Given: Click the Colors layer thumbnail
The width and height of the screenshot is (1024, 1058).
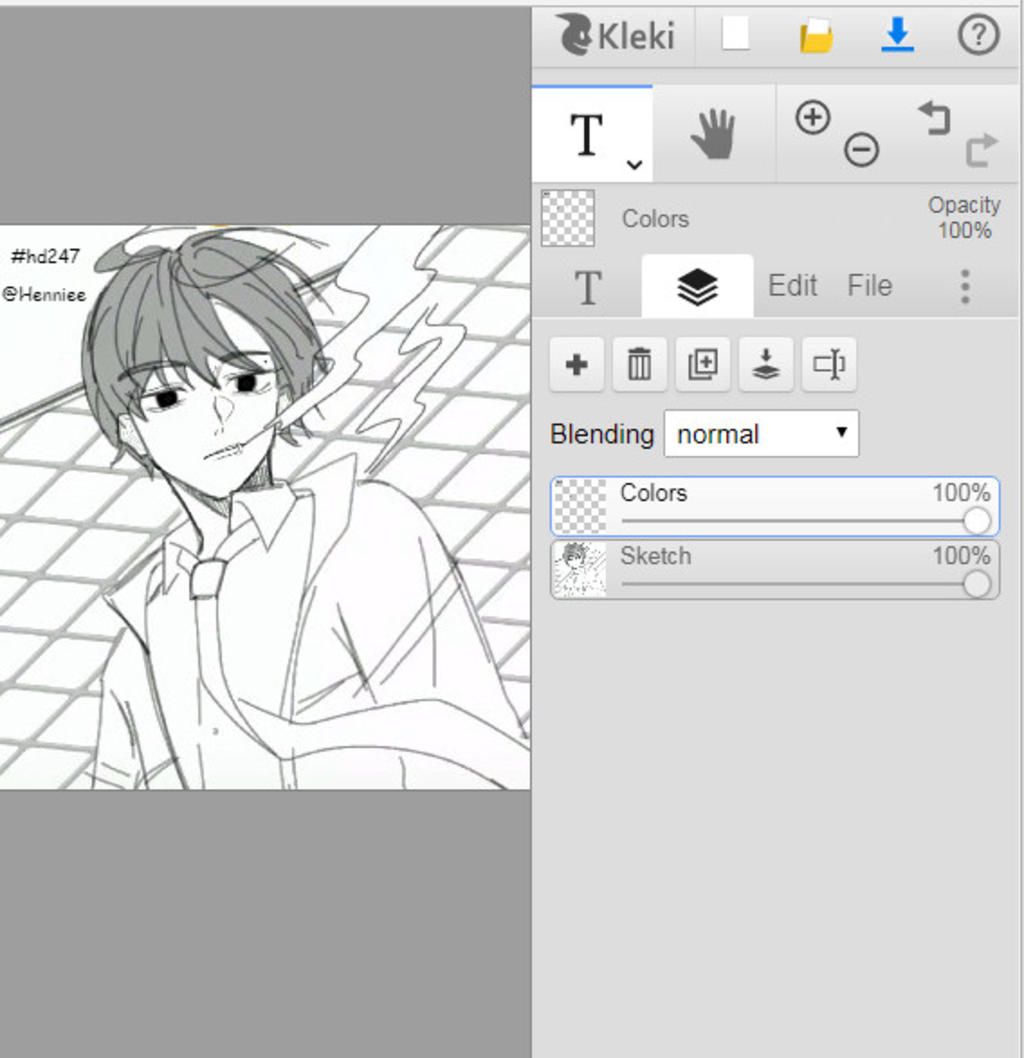Looking at the screenshot, I should (579, 507).
